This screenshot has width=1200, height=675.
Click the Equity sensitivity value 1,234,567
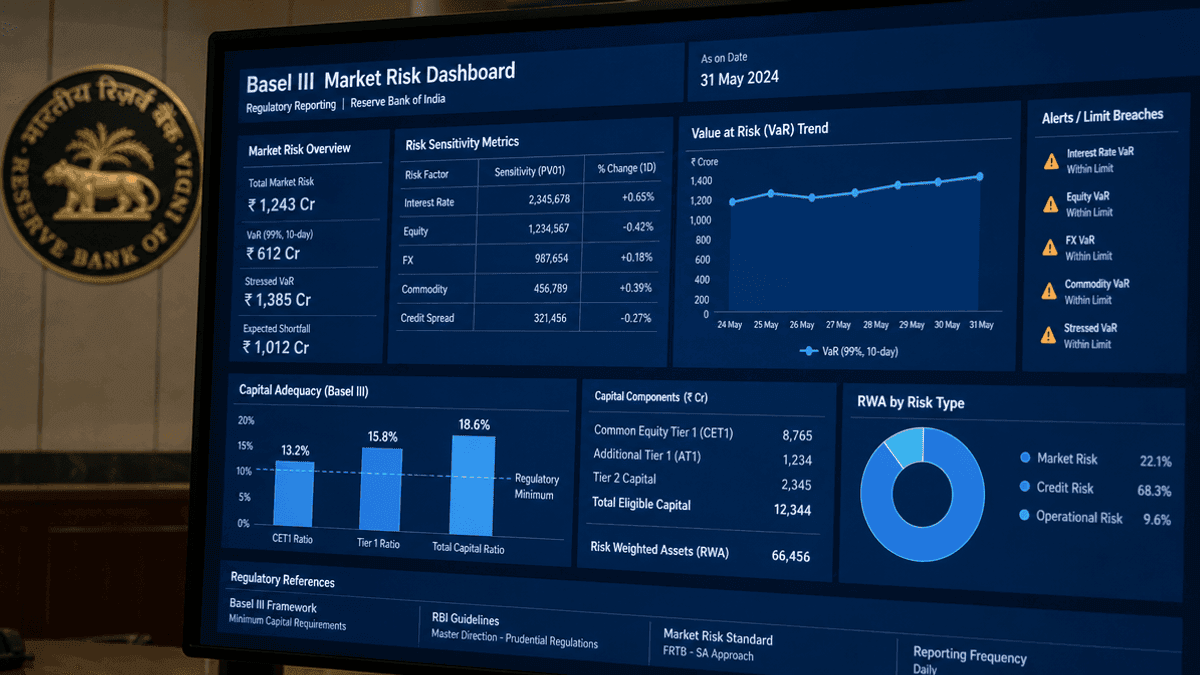point(548,228)
